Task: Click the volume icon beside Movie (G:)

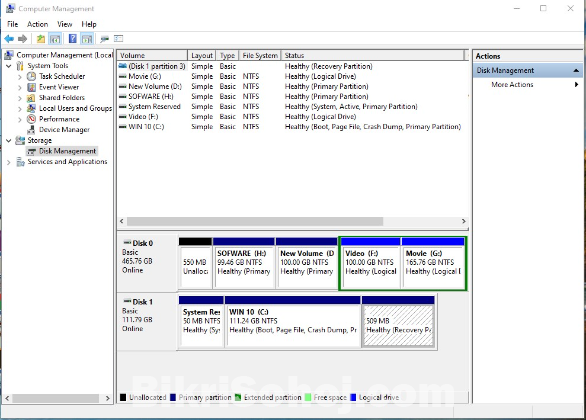Action: click(x=123, y=76)
